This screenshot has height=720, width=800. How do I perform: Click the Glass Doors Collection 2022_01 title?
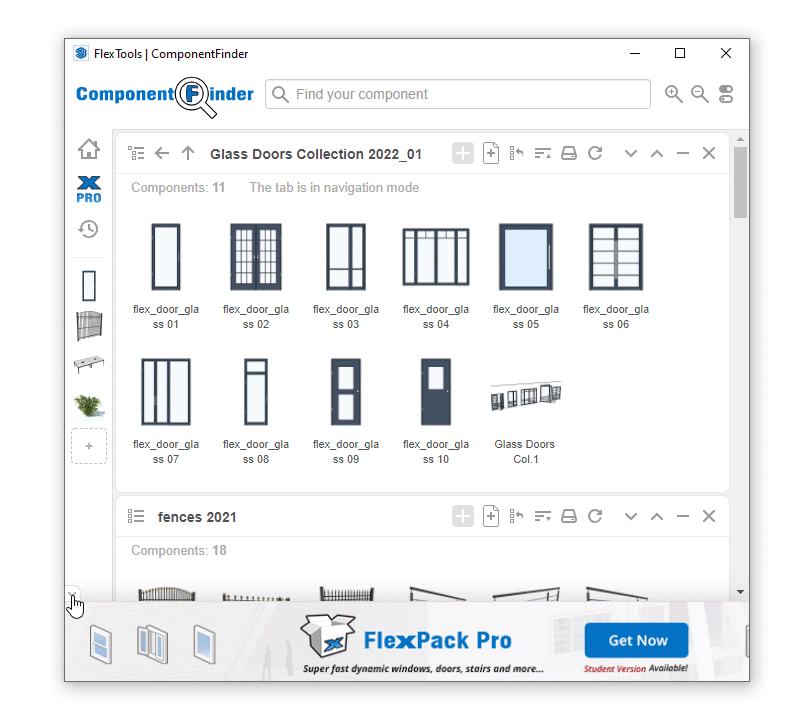[x=316, y=154]
